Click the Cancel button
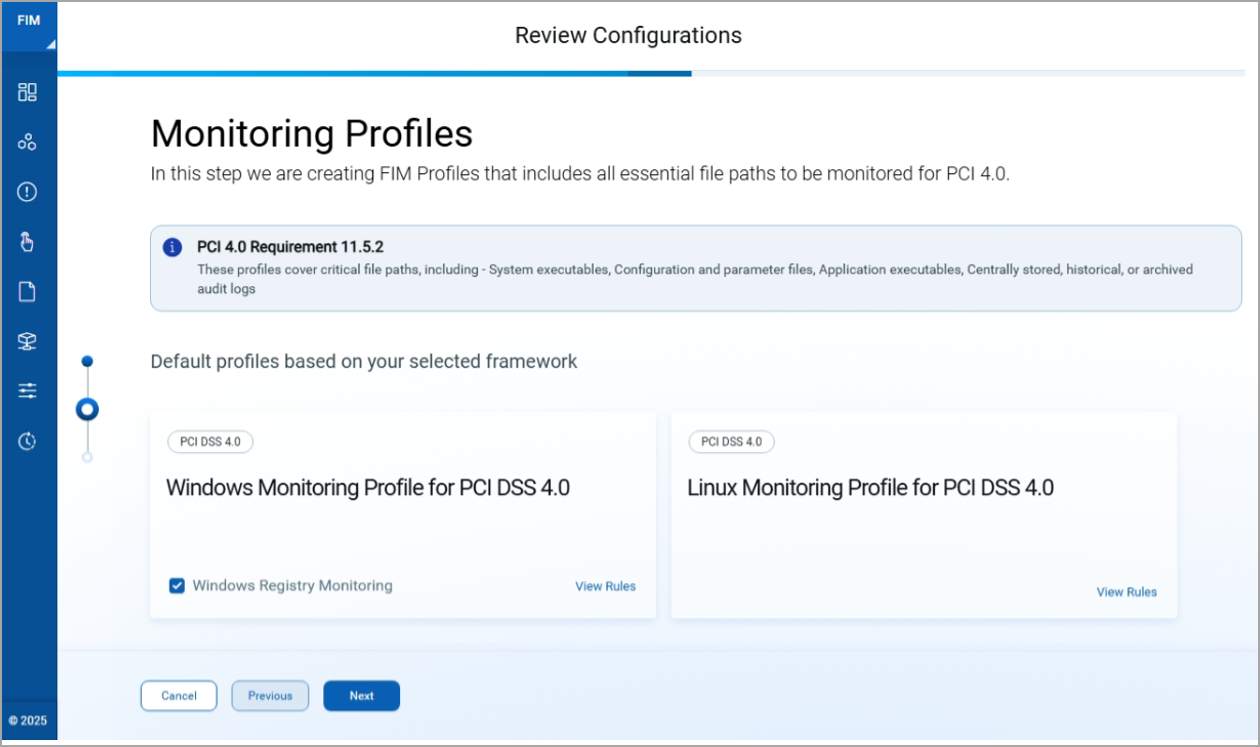1260x747 pixels. pyautogui.click(x=179, y=696)
